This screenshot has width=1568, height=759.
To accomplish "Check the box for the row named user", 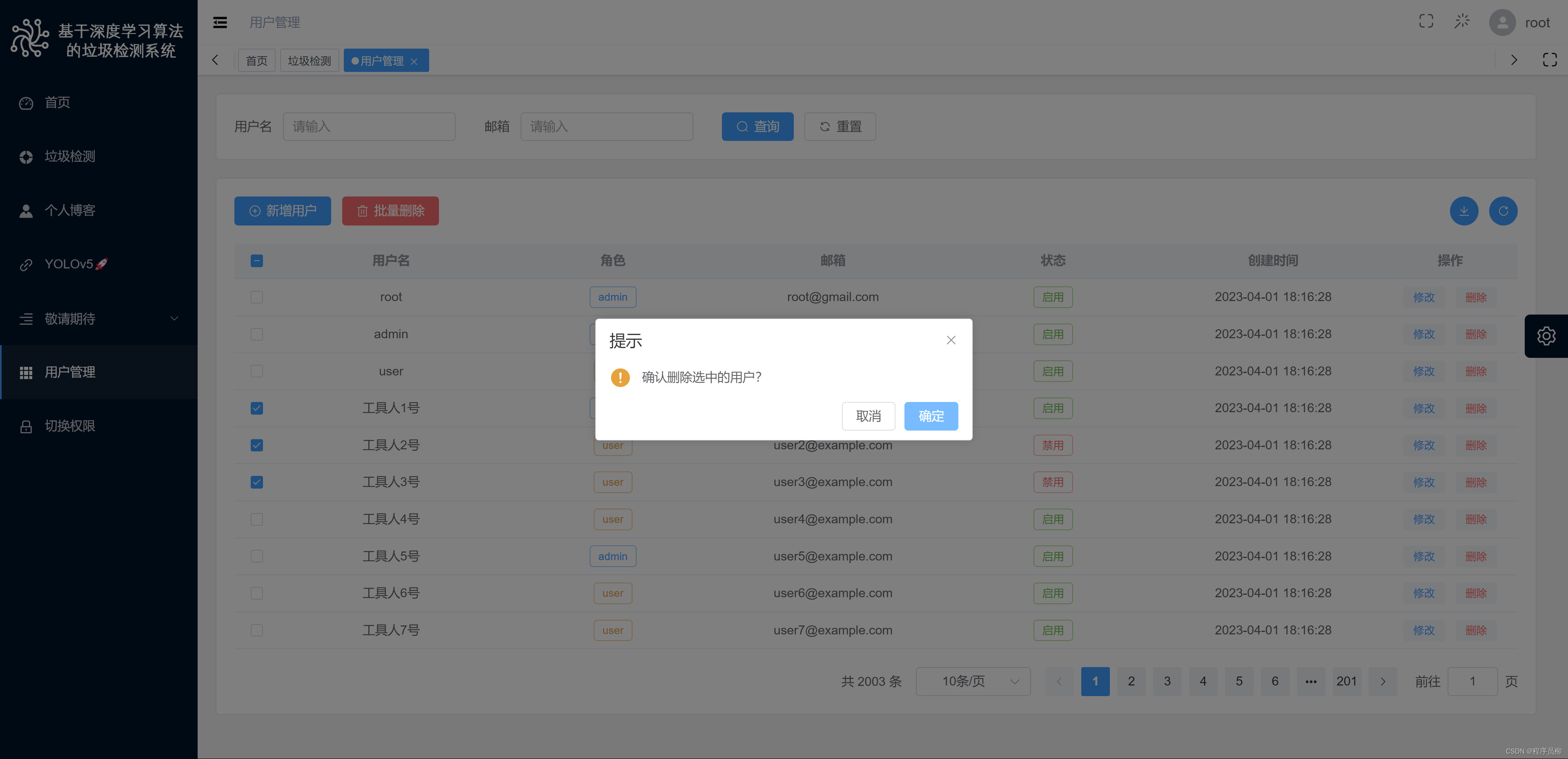I will point(257,371).
